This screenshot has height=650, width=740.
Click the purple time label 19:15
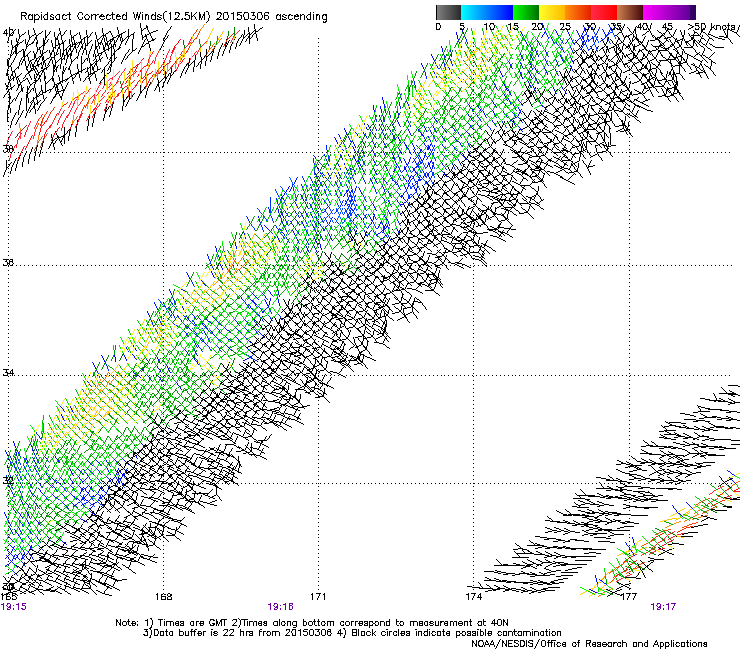[x=14, y=607]
